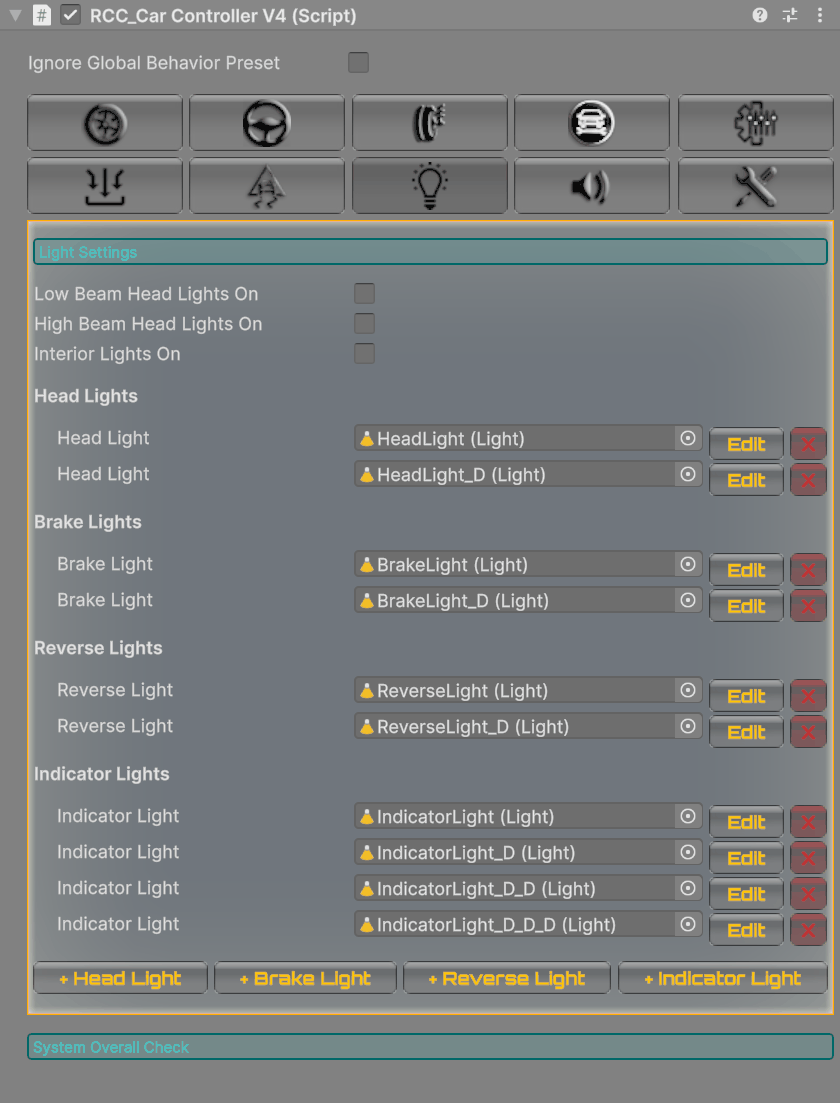840x1103 pixels.
Task: Click the Indicator Lights section heading
Action: pos(102,774)
